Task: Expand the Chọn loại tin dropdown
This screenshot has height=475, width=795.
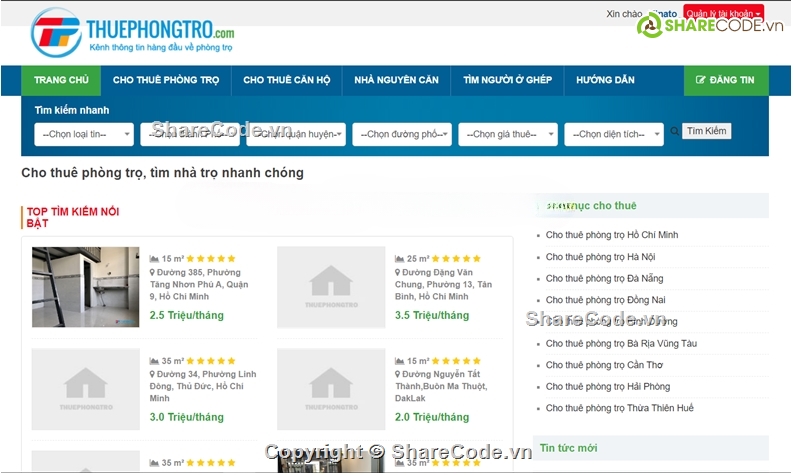Action: [x=84, y=134]
